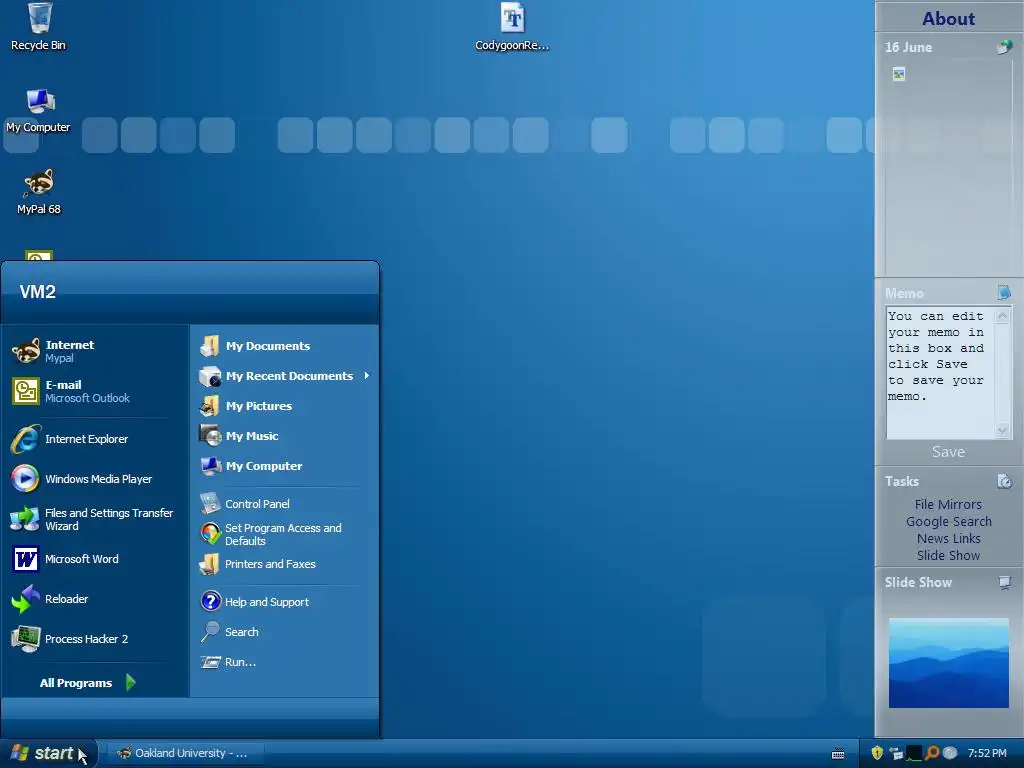1024x768 pixels.
Task: Switch to Oakland University taskbar window
Action: [x=185, y=753]
